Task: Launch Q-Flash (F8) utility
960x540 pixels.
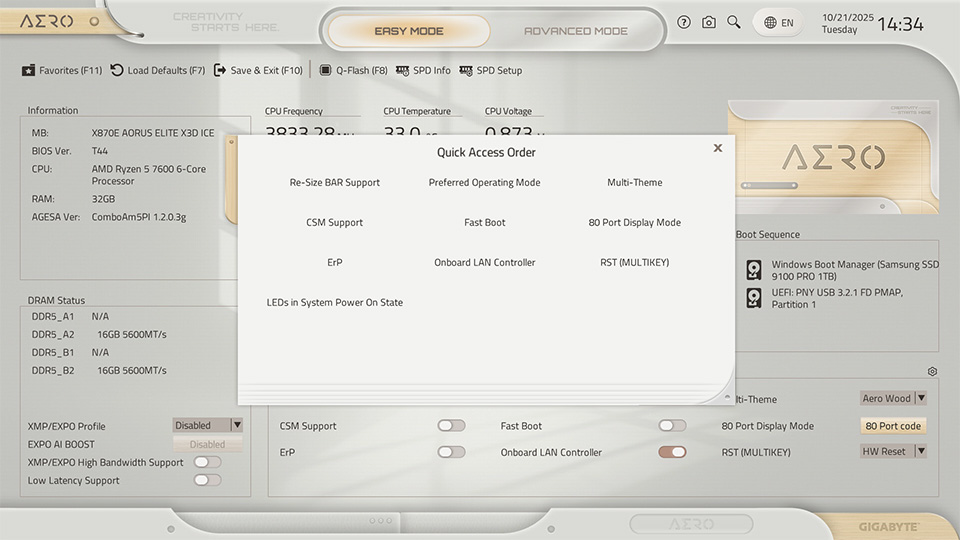Action: pyautogui.click(x=353, y=71)
